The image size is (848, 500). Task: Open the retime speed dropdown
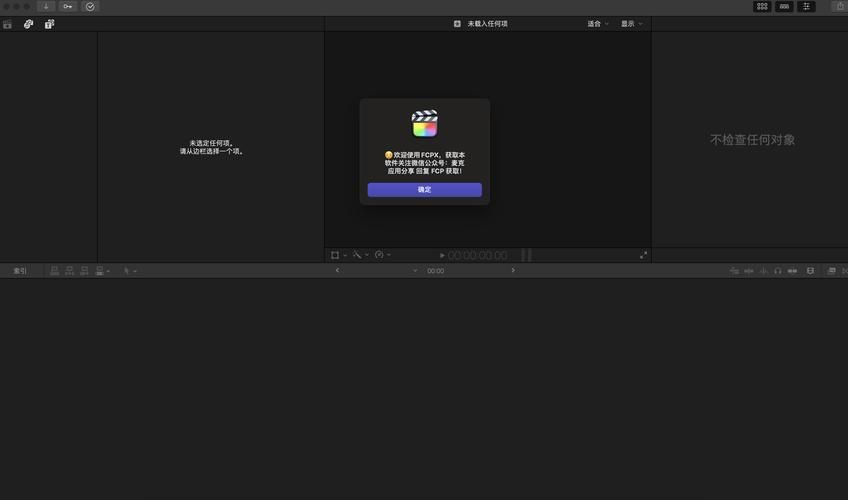[x=382, y=255]
